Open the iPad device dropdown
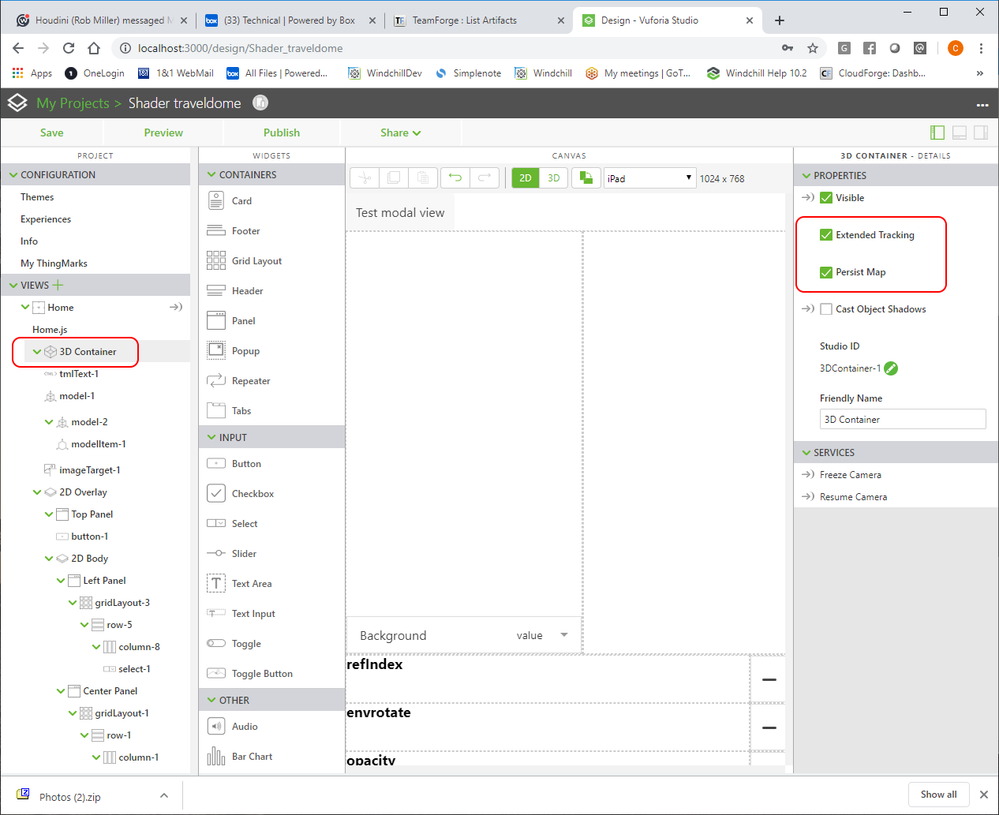This screenshot has height=815, width=999. (x=650, y=178)
